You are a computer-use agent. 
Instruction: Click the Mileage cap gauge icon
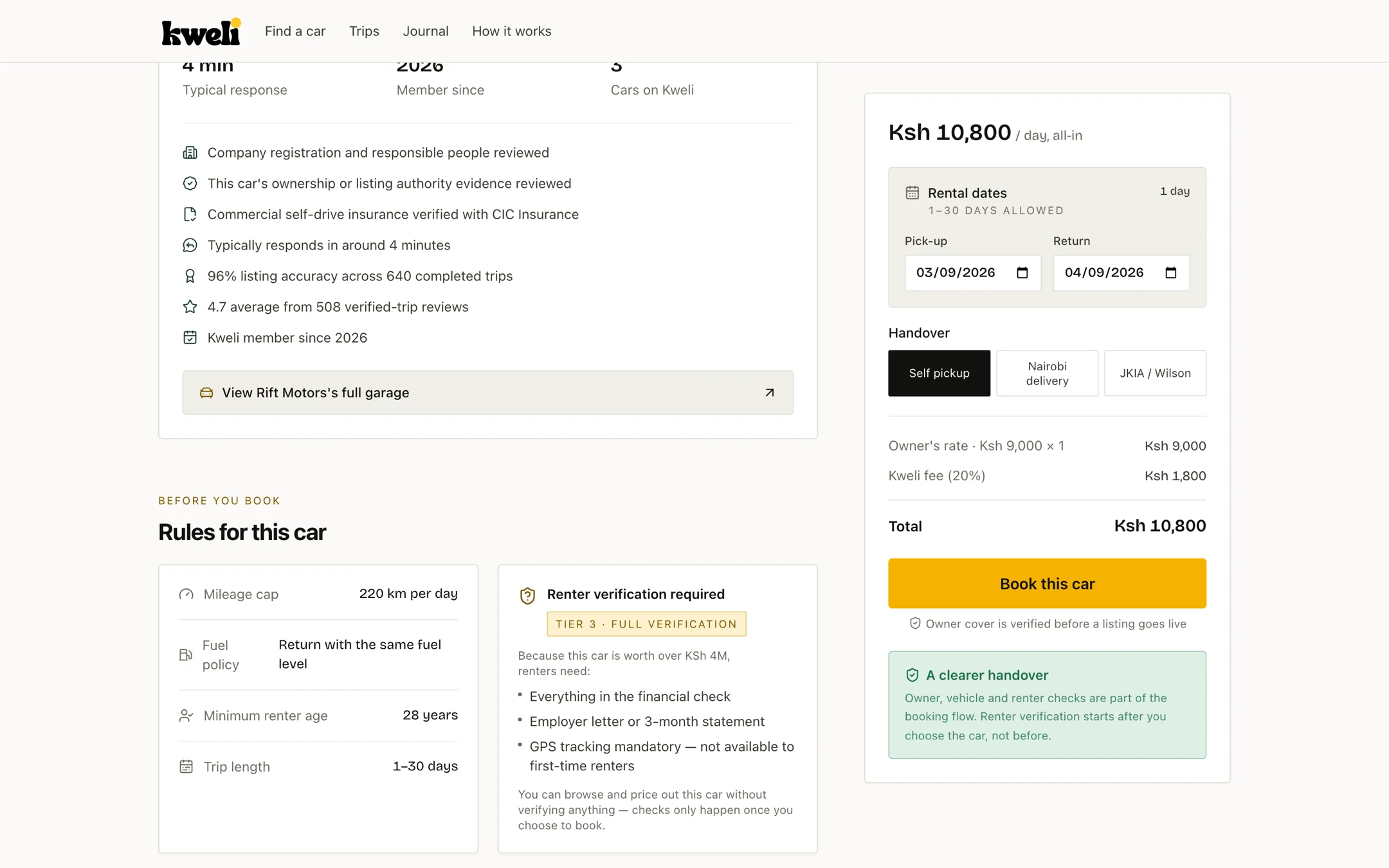point(186,594)
